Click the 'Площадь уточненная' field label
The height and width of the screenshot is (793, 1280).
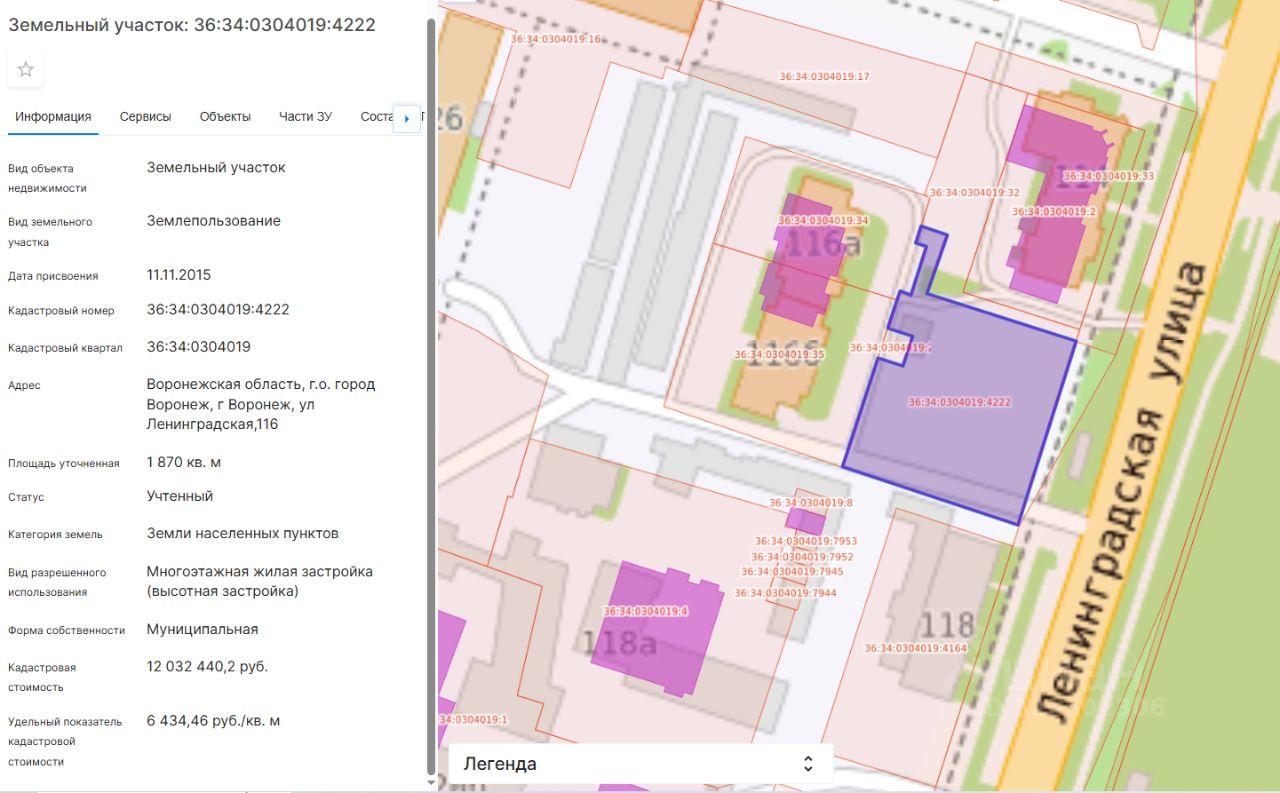tap(64, 463)
